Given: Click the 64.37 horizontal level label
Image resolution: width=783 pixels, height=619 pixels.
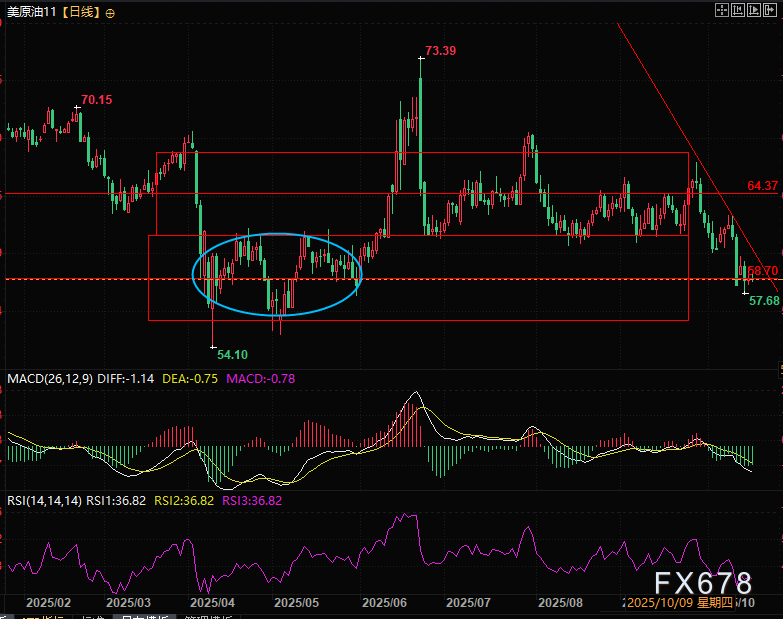Looking at the screenshot, I should pyautogui.click(x=762, y=186).
